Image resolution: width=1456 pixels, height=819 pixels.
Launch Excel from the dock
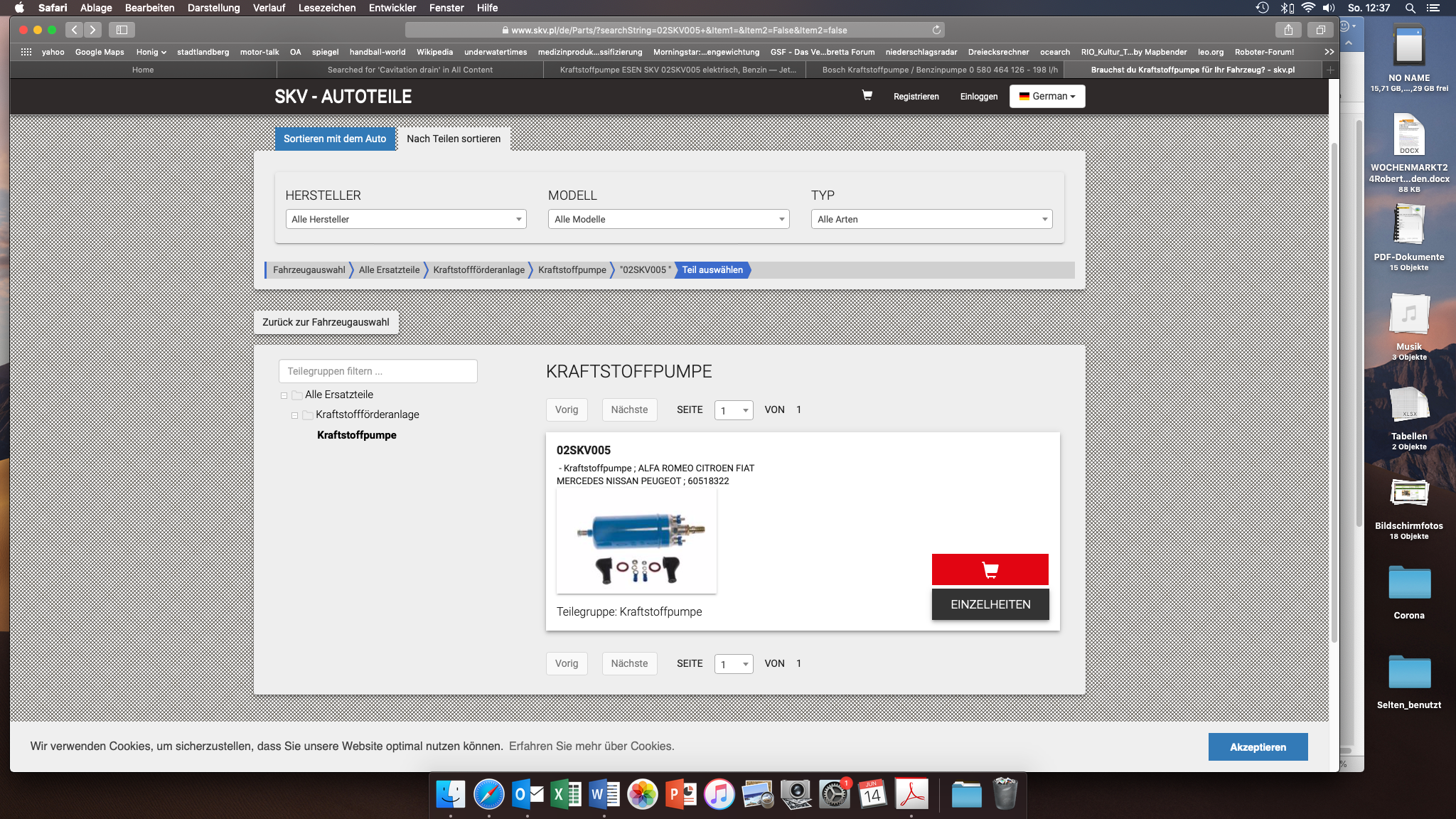click(565, 794)
